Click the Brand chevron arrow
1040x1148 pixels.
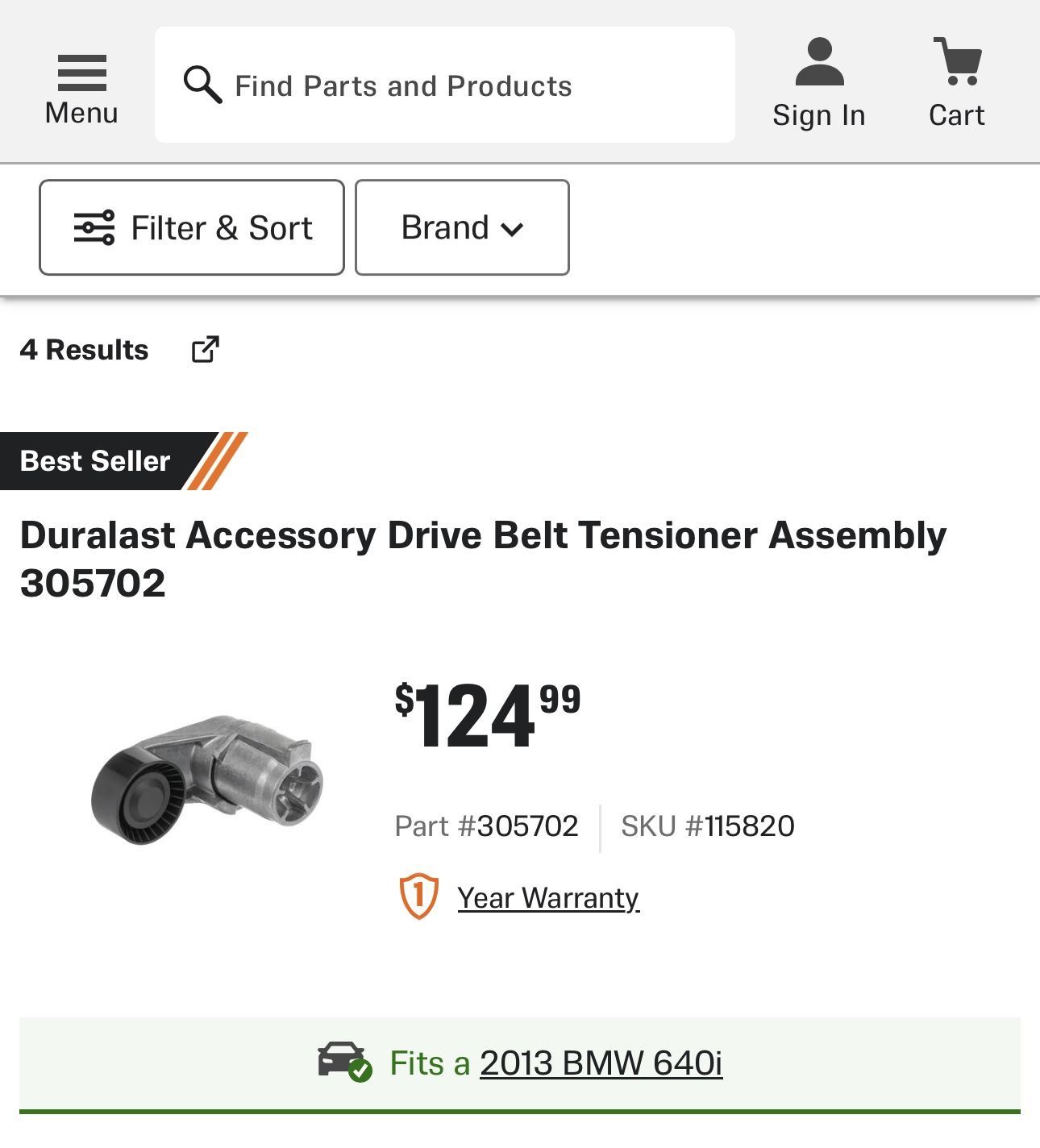click(513, 230)
